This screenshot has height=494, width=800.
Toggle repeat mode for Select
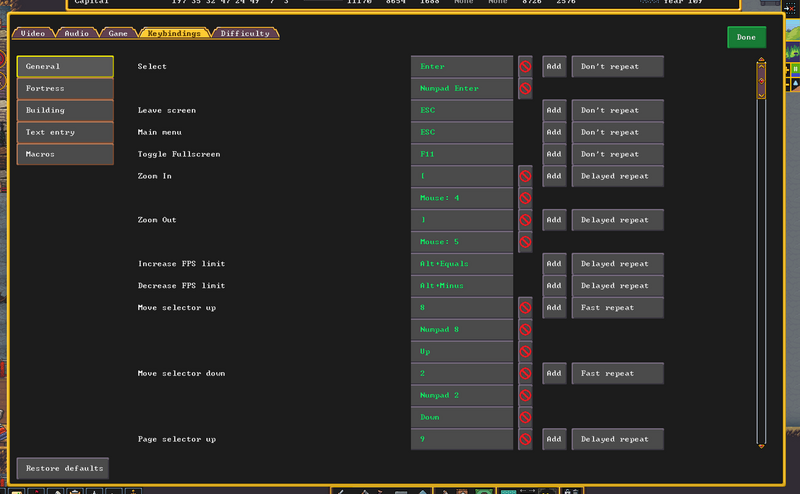617,66
